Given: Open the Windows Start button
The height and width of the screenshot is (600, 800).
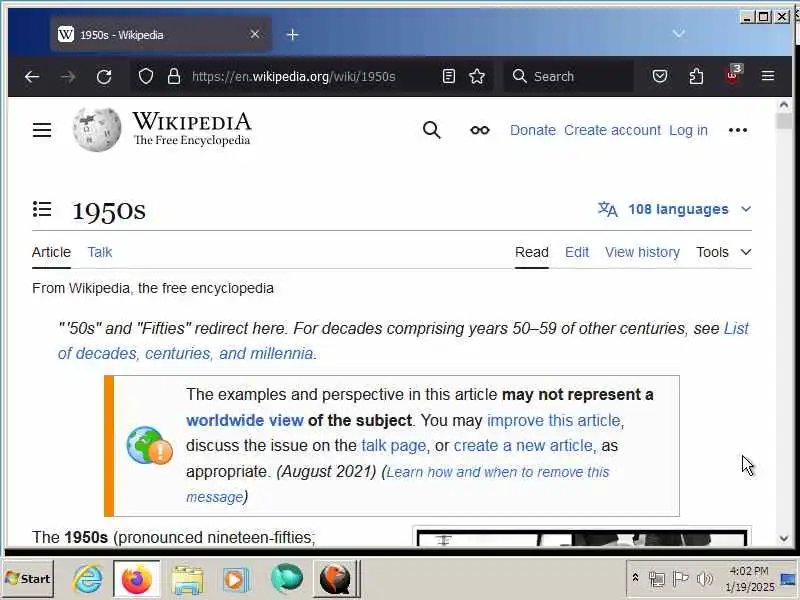Looking at the screenshot, I should click(28, 579).
